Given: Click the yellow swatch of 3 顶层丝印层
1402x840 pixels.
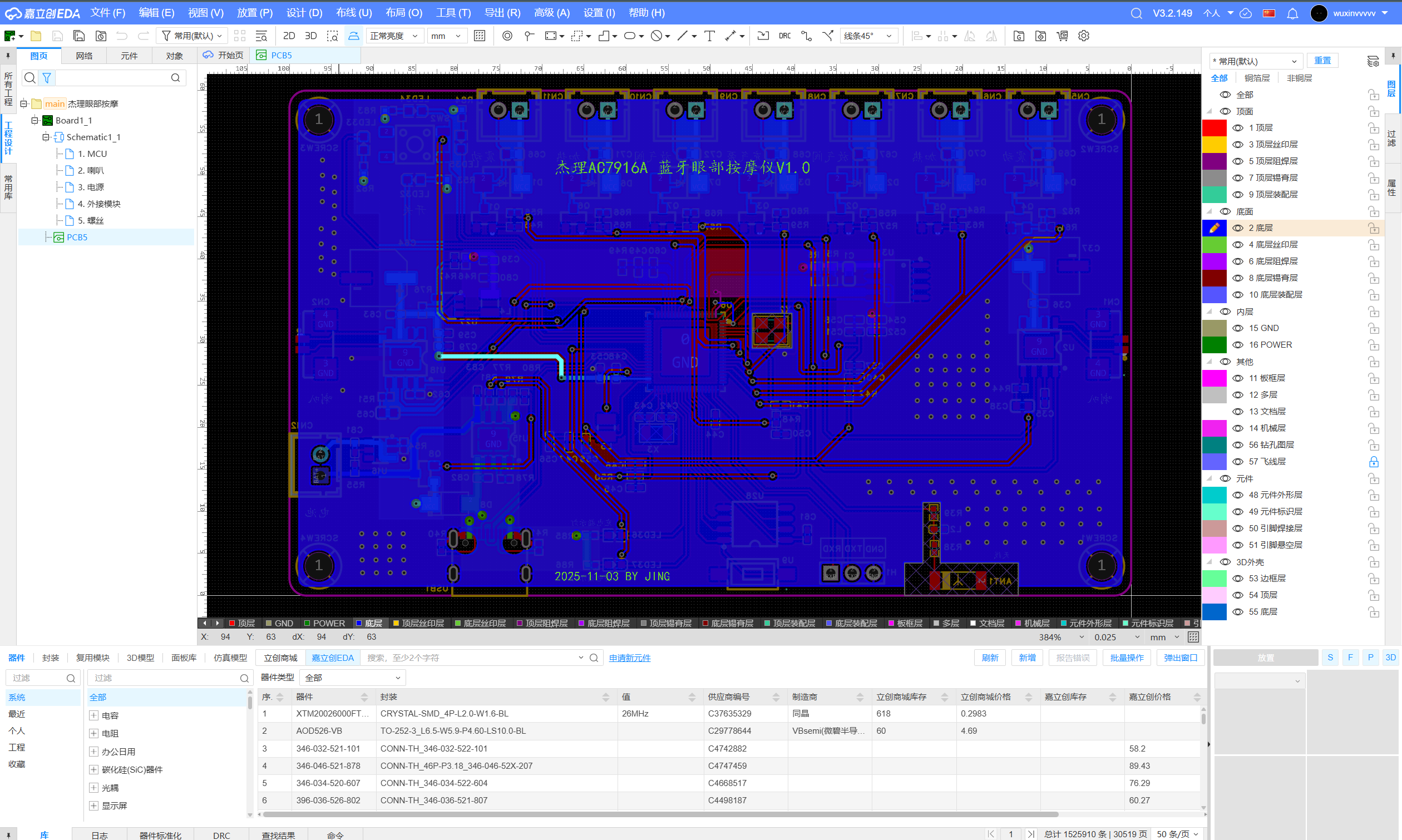Looking at the screenshot, I should (1214, 144).
